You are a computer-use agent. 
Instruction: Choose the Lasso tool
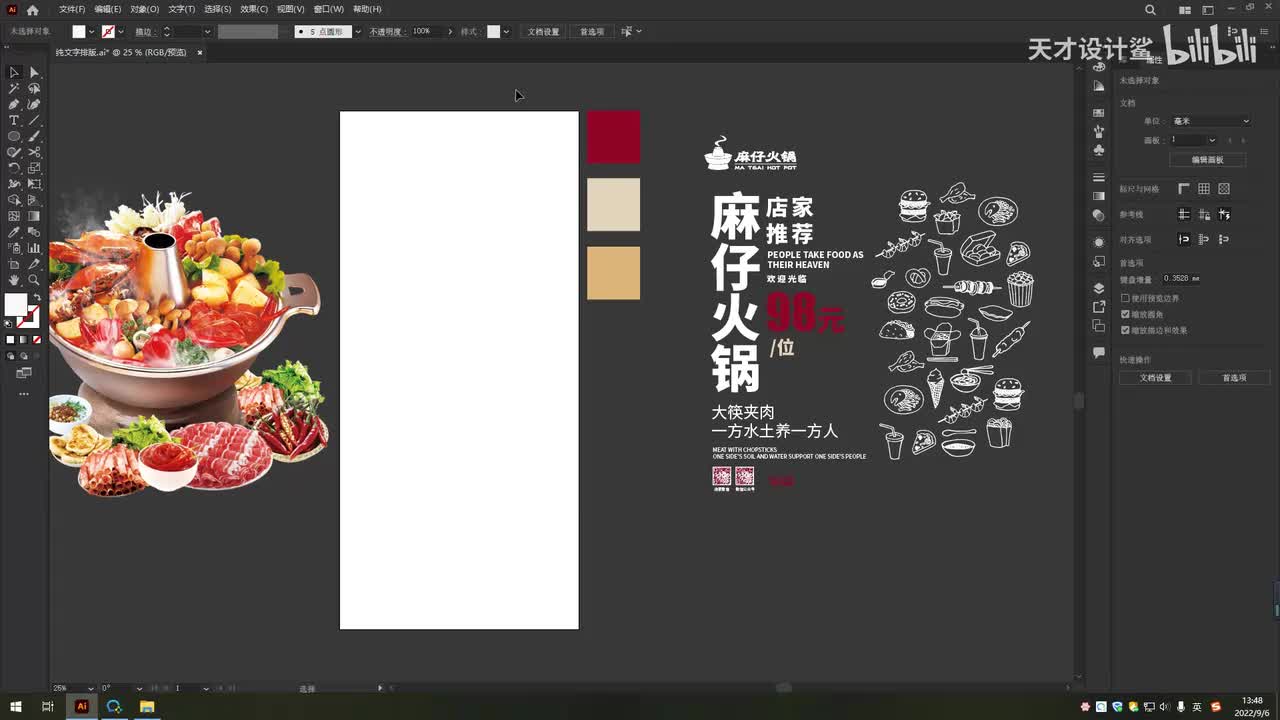34,88
